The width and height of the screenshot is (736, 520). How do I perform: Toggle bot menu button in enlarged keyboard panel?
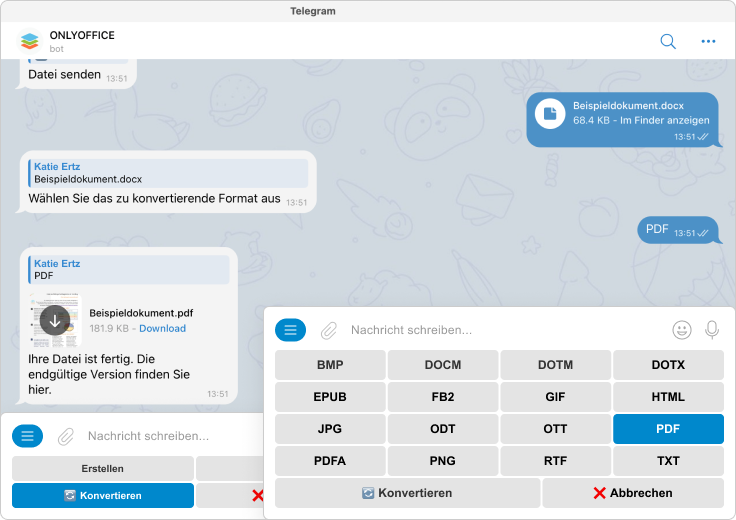[x=290, y=330]
